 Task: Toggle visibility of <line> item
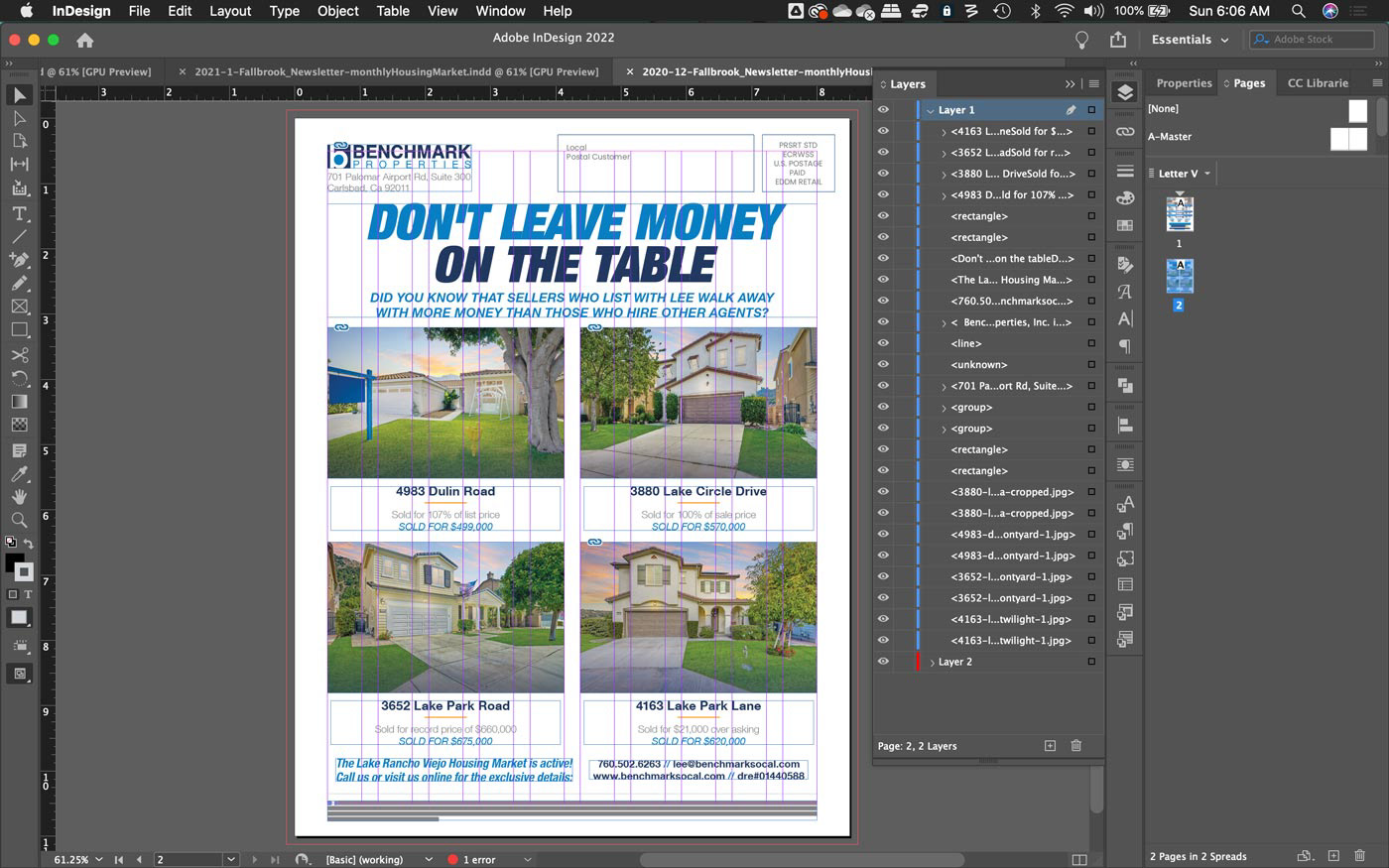coord(883,343)
